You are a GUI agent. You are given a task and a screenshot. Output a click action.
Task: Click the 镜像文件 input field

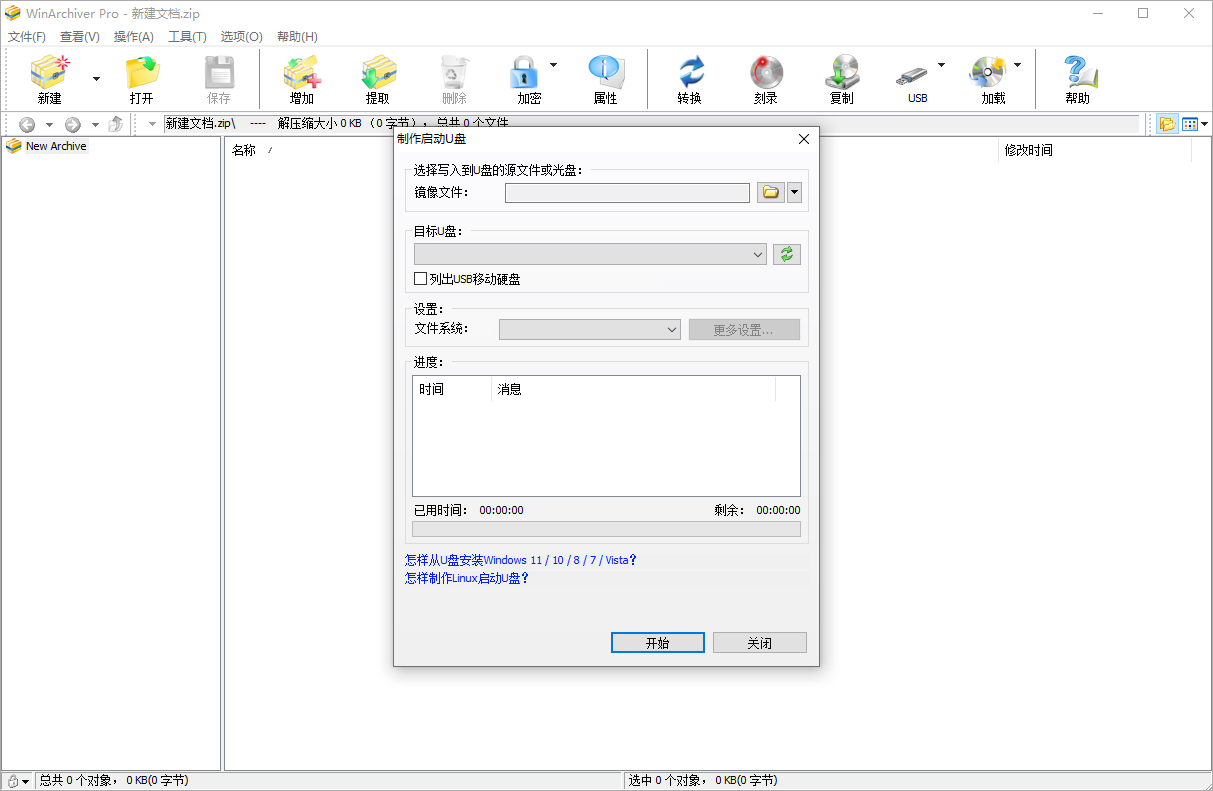[x=627, y=192]
